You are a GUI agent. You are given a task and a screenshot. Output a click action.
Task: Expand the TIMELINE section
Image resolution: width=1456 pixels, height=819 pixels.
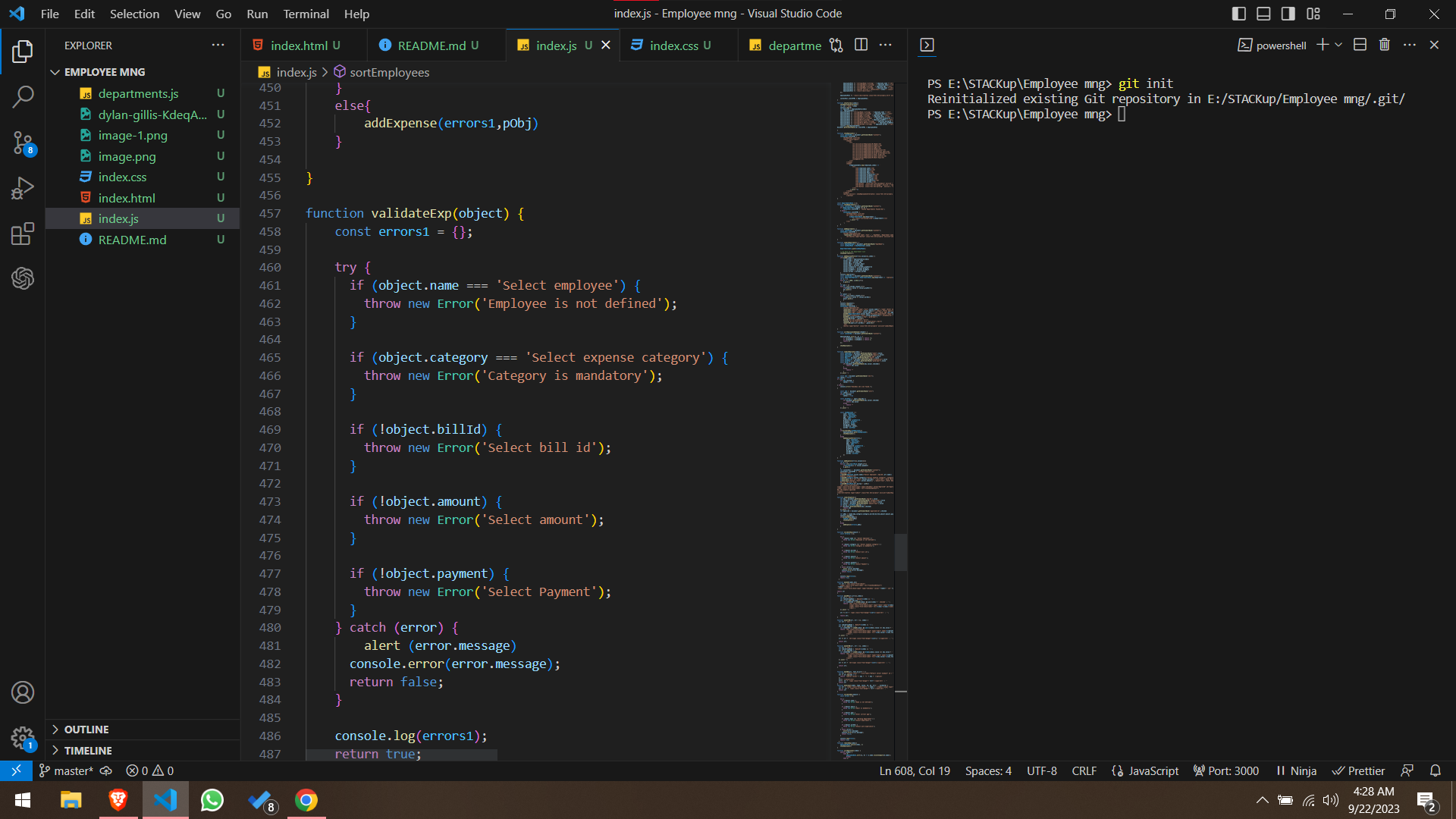(88, 751)
